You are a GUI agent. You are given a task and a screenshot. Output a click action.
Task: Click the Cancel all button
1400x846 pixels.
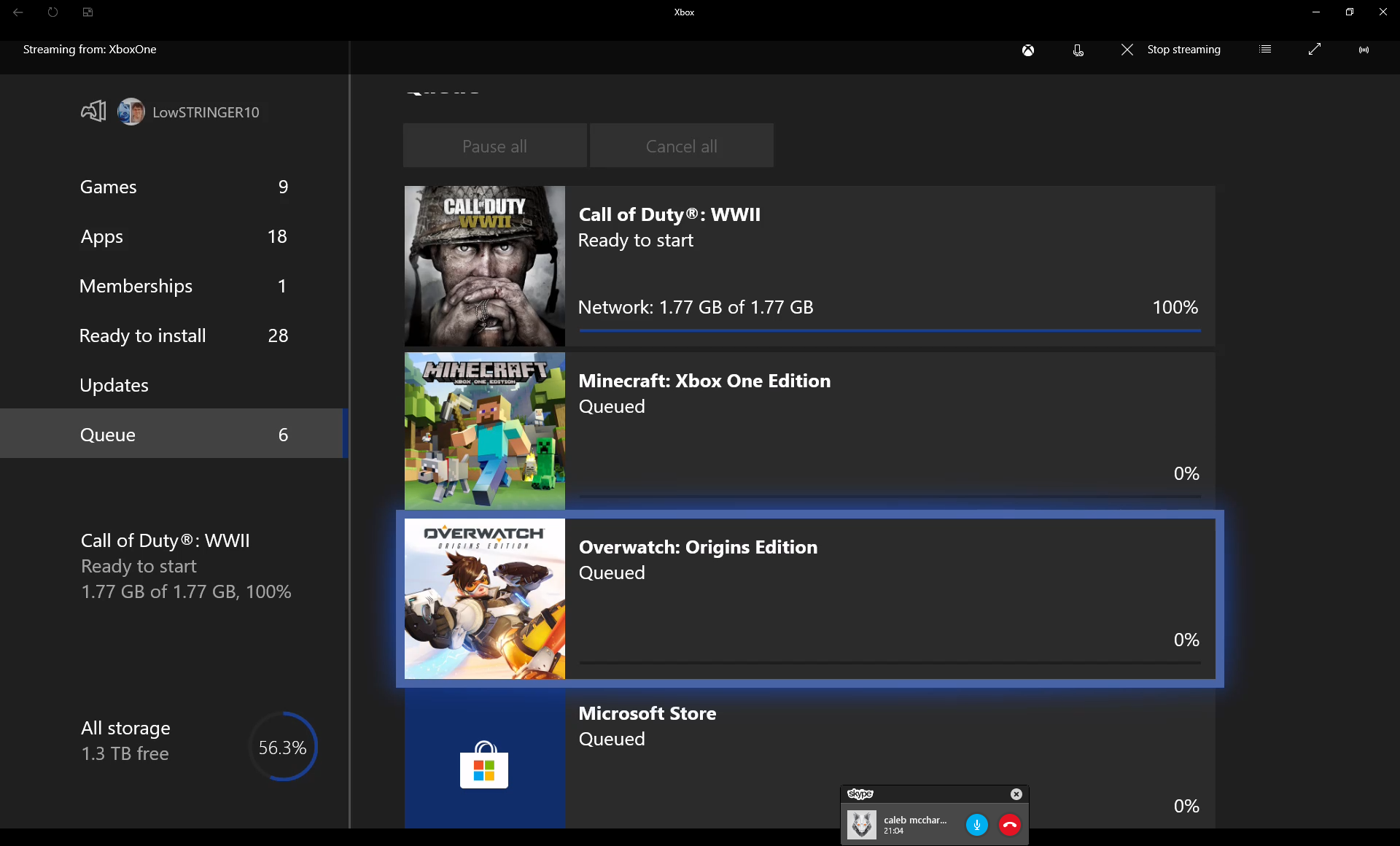pos(680,145)
